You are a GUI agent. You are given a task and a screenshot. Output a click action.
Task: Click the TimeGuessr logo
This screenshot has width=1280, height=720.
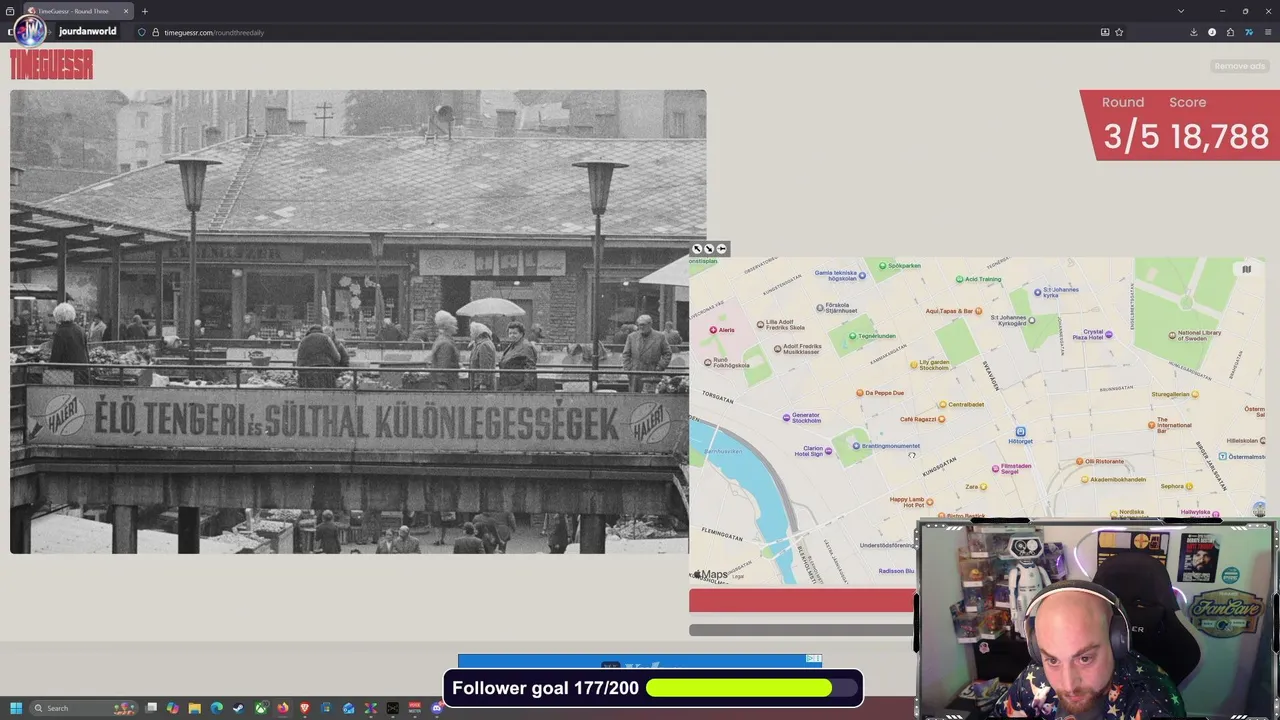pyautogui.click(x=51, y=65)
